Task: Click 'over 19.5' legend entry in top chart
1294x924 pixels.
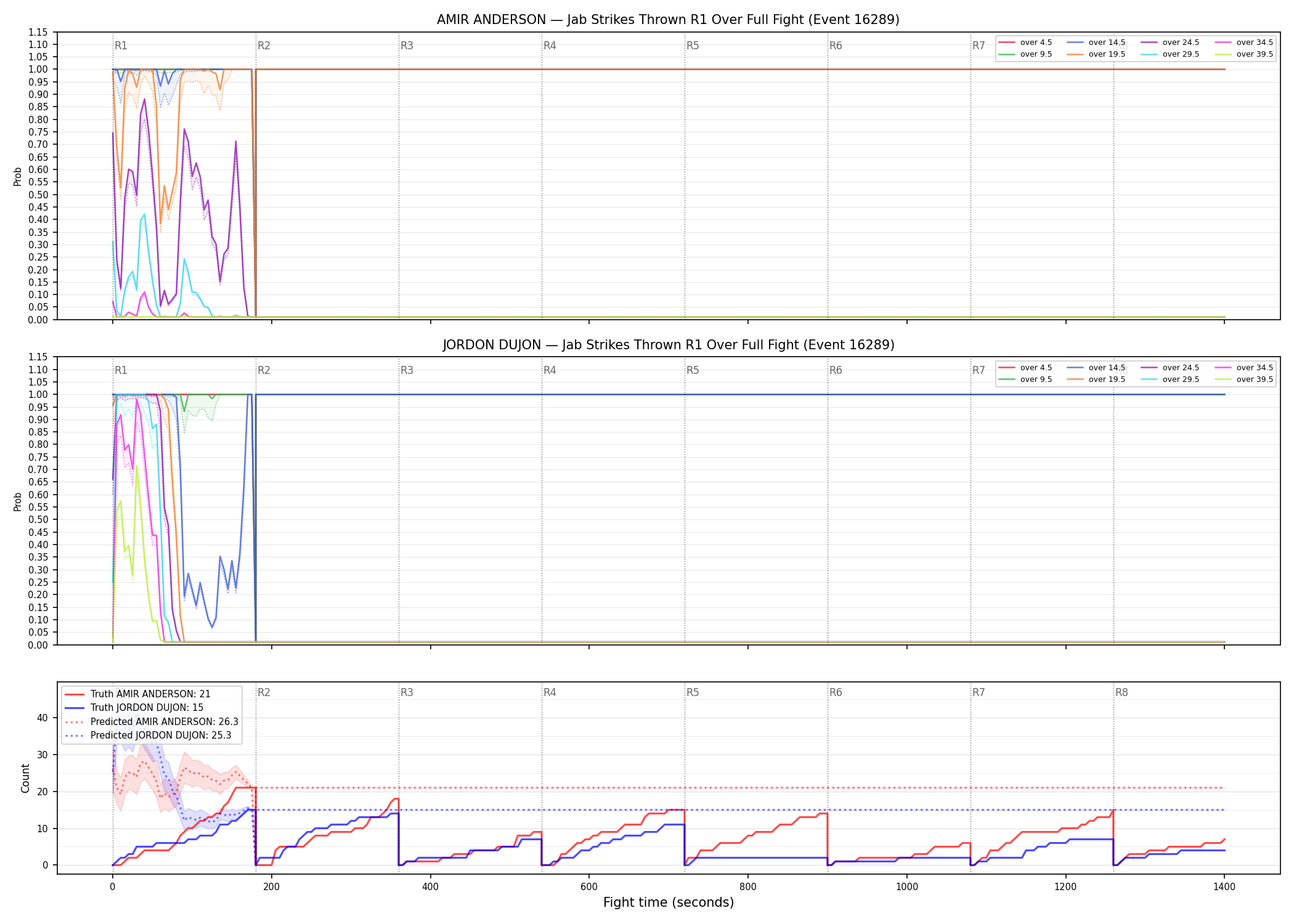Action: (x=1096, y=54)
